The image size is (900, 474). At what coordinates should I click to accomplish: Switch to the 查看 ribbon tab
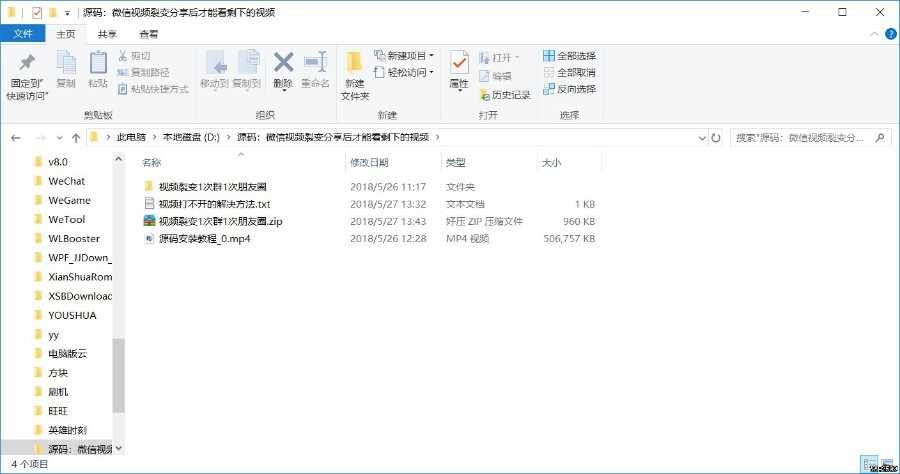[149, 34]
